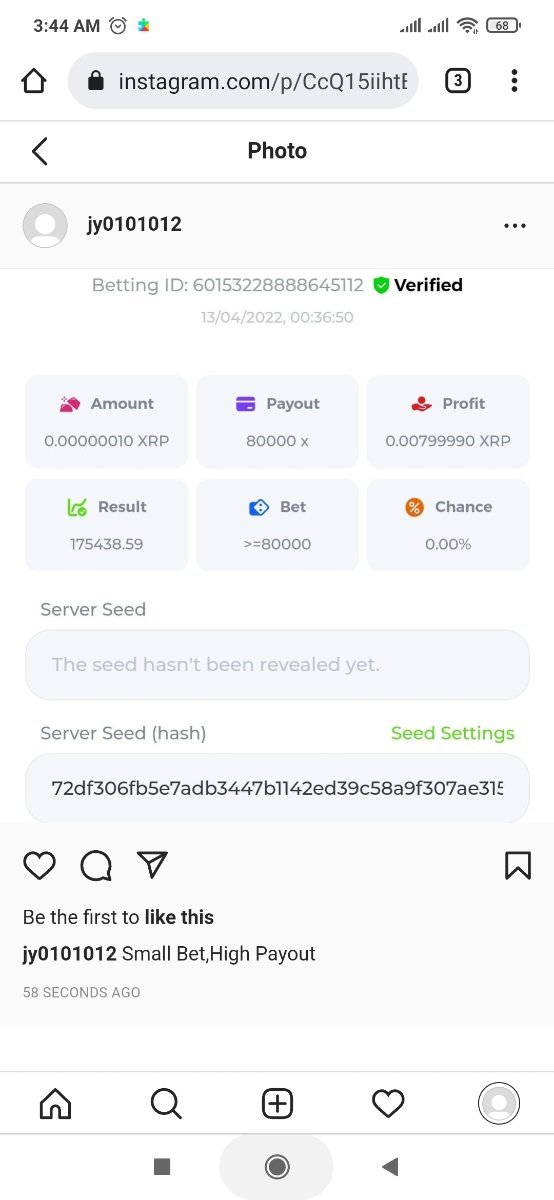Viewport: 554px width, 1200px height.
Task: Open the browser tab switcher showing 3
Action: [457, 81]
